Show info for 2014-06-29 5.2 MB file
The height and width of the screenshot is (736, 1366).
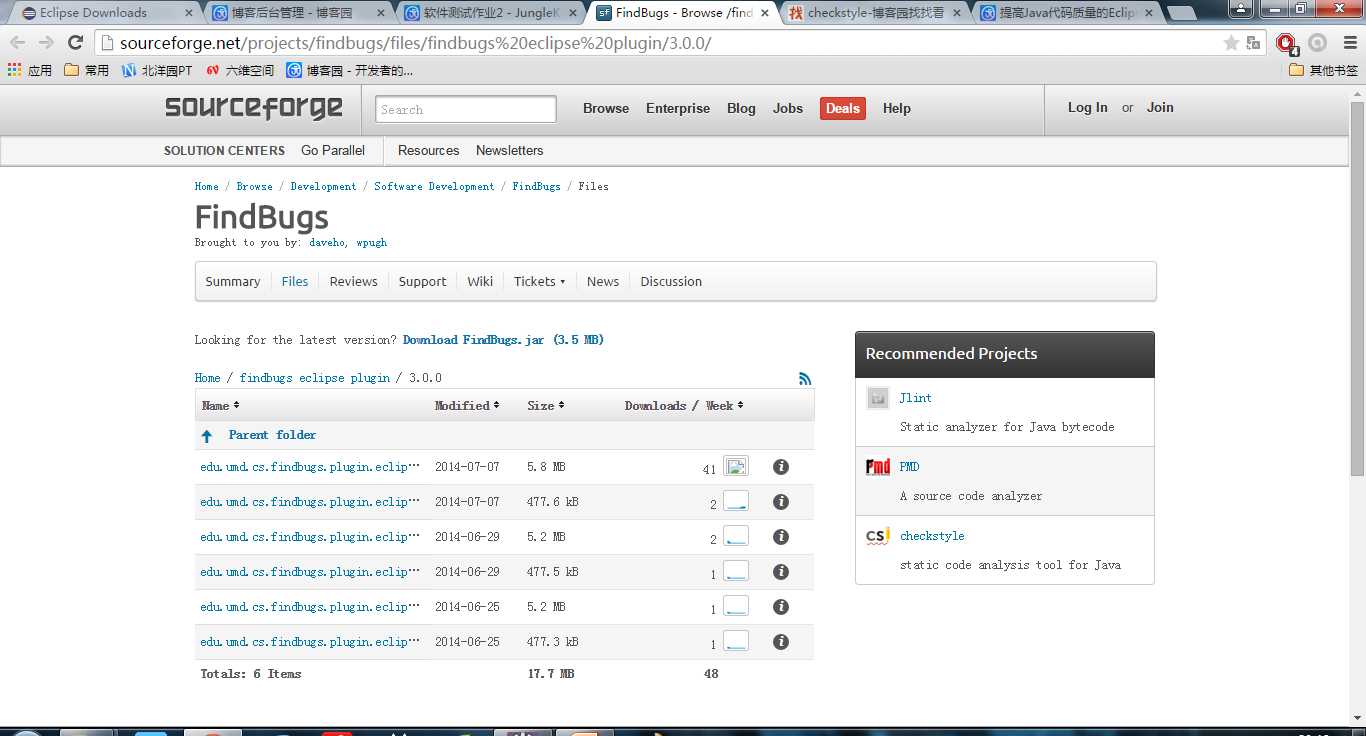(781, 537)
